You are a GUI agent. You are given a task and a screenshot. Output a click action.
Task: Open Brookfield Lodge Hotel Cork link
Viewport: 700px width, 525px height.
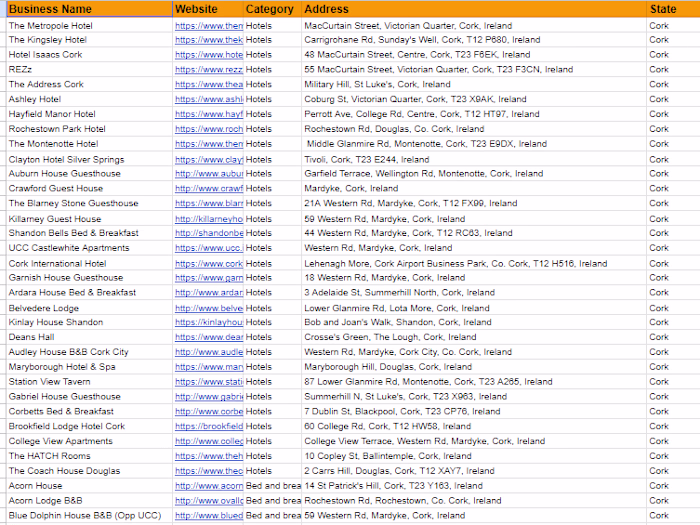tap(209, 426)
